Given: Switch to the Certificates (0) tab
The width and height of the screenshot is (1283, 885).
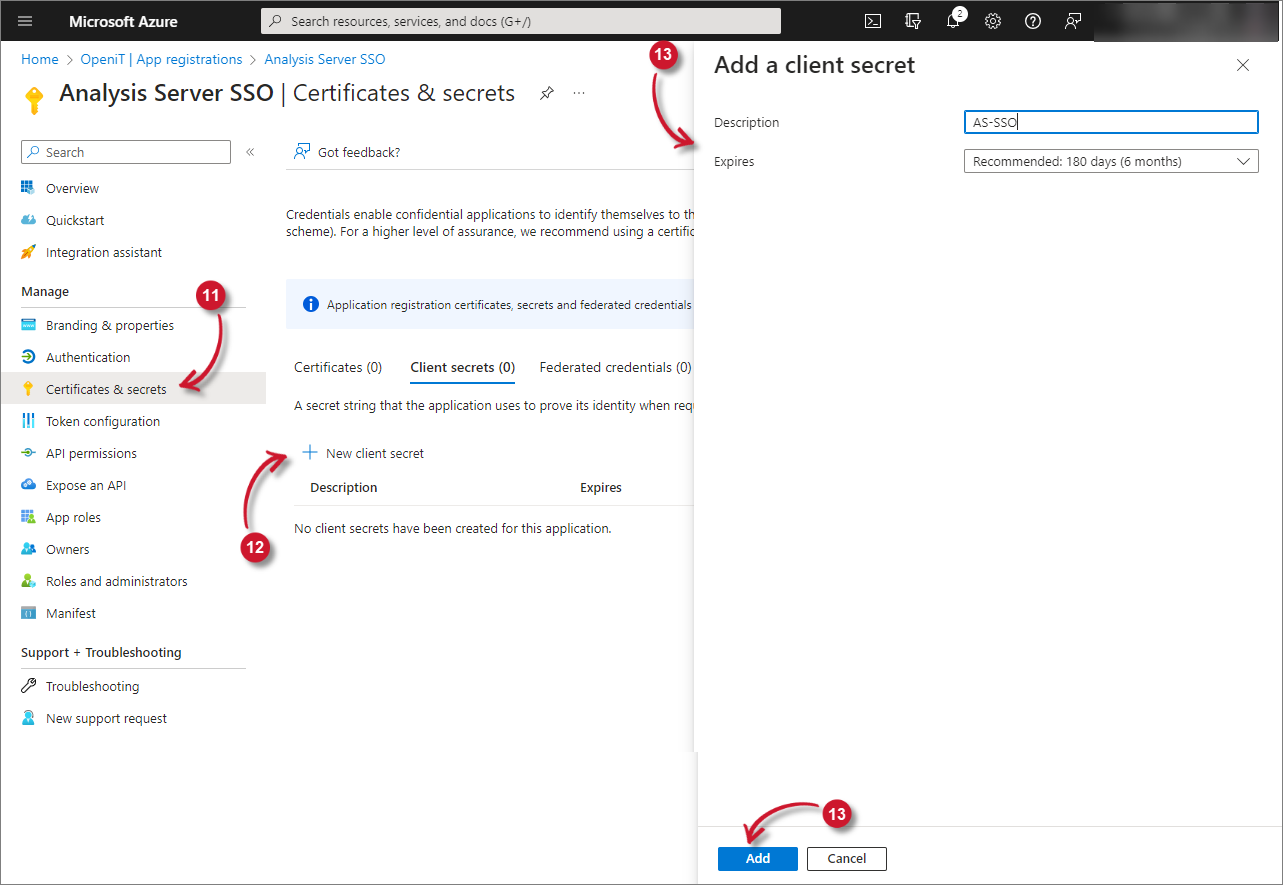Looking at the screenshot, I should click(x=338, y=367).
